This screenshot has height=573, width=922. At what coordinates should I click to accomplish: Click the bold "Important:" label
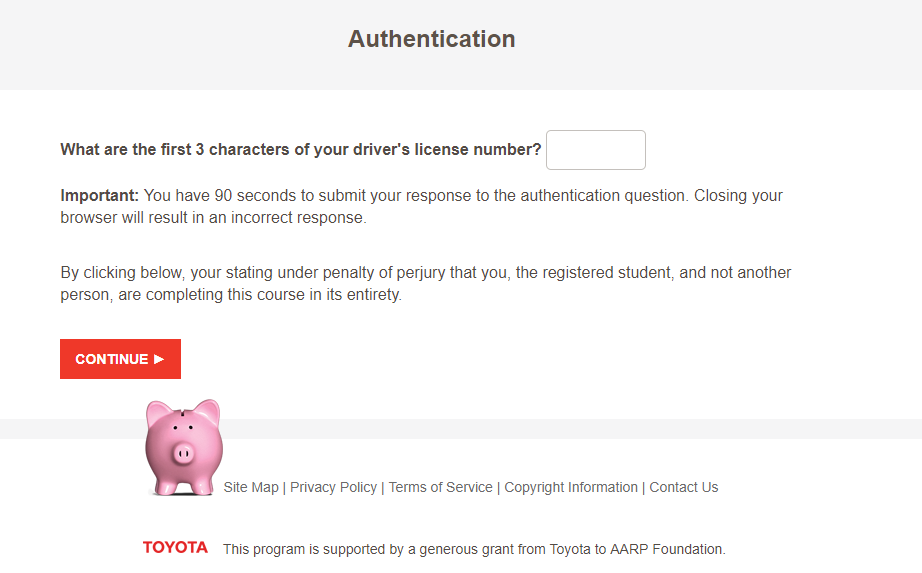click(99, 196)
